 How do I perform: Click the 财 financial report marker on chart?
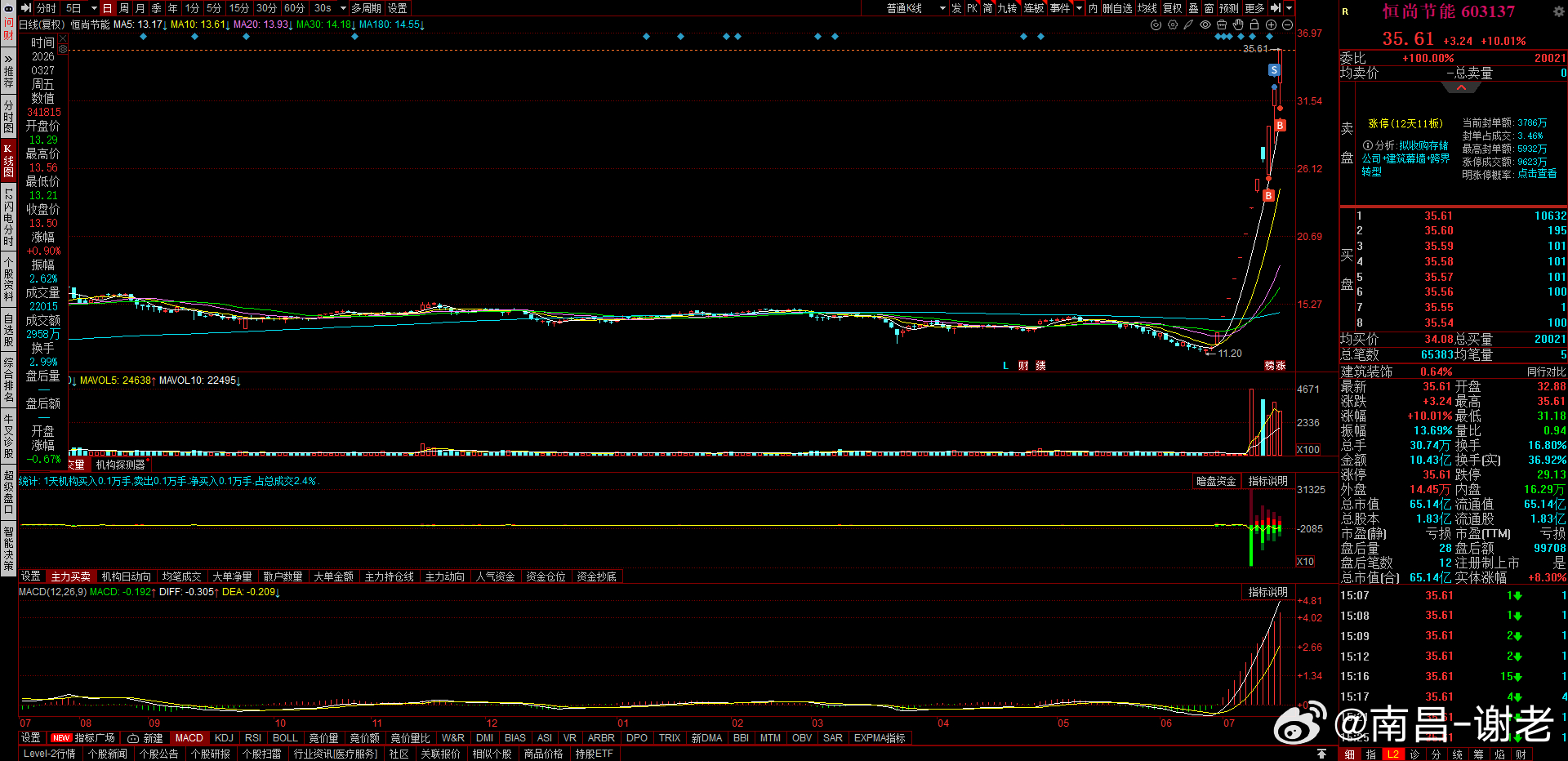tap(1023, 366)
